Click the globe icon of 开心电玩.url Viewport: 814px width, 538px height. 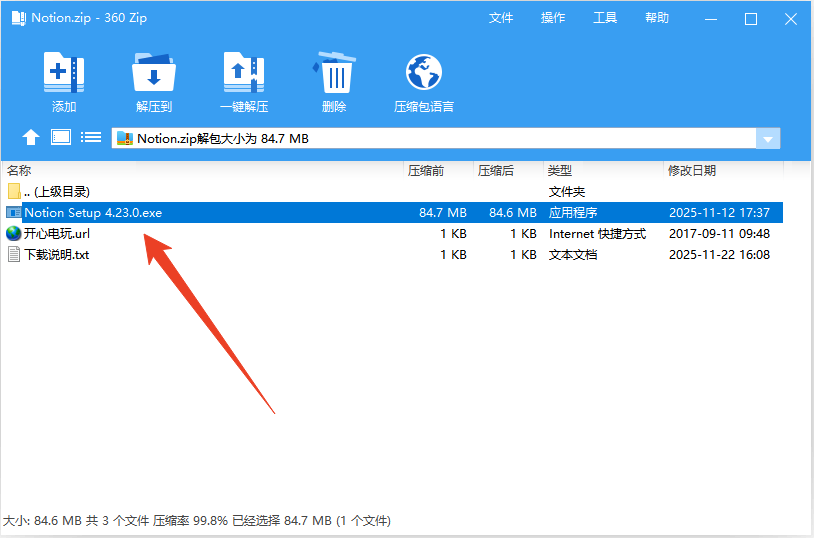pyautogui.click(x=13, y=234)
